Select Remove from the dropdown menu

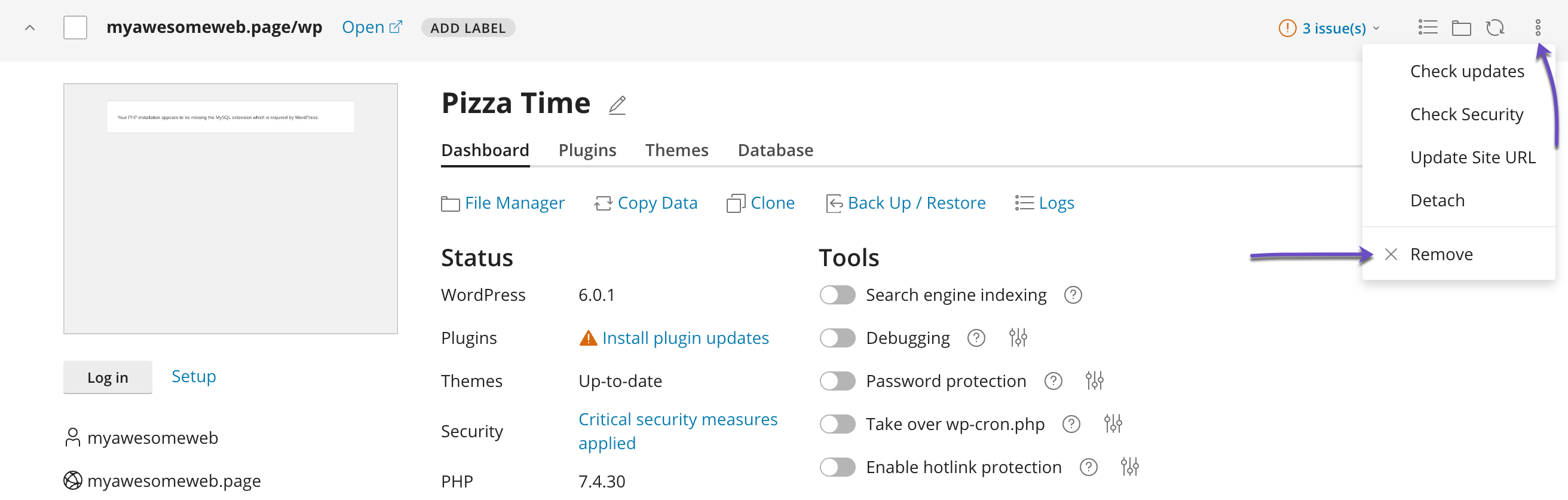tap(1441, 254)
